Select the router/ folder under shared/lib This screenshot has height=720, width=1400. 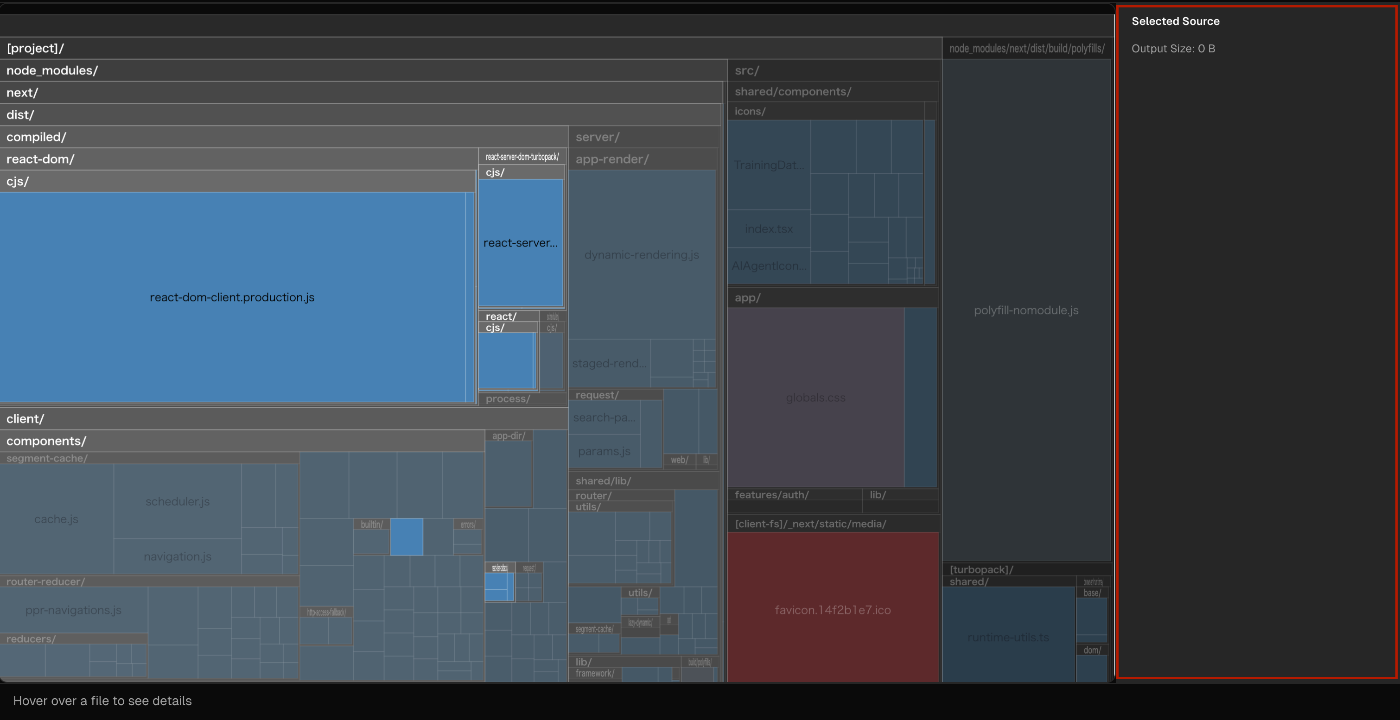tap(621, 496)
